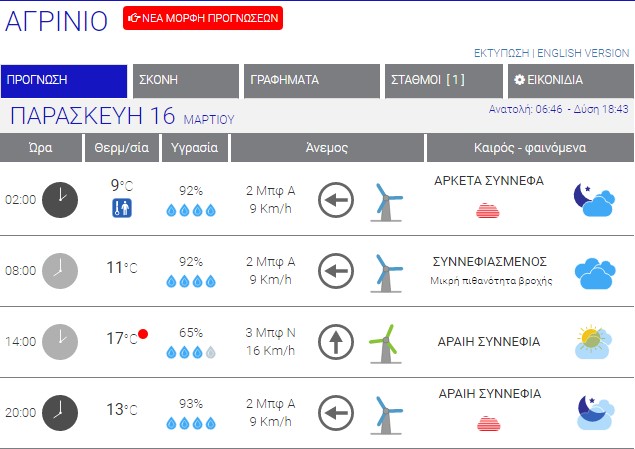The image size is (635, 449).
Task: Click the humidity droplets at 65%
Action: point(190,352)
